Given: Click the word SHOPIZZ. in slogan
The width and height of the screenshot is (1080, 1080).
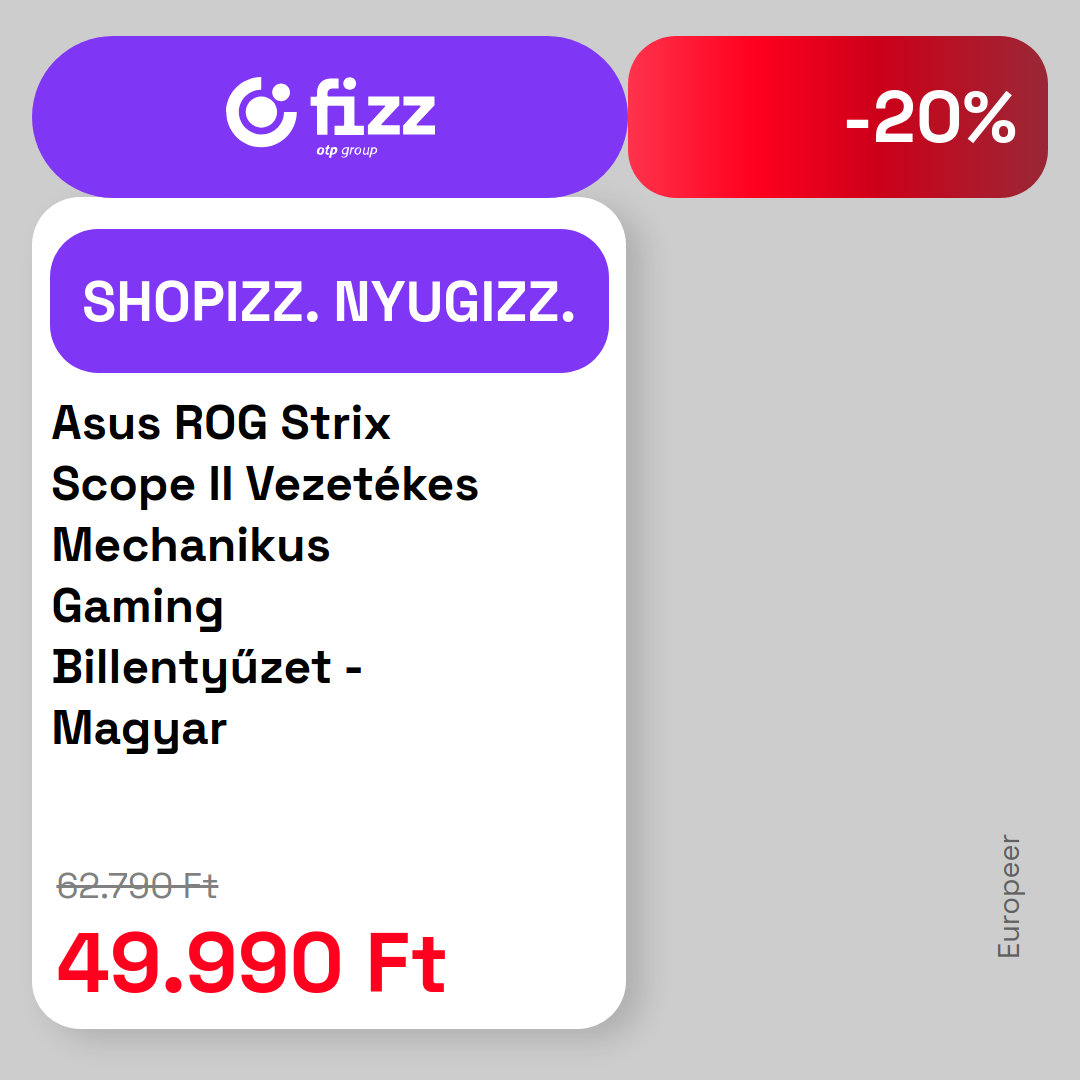Looking at the screenshot, I should [201, 302].
